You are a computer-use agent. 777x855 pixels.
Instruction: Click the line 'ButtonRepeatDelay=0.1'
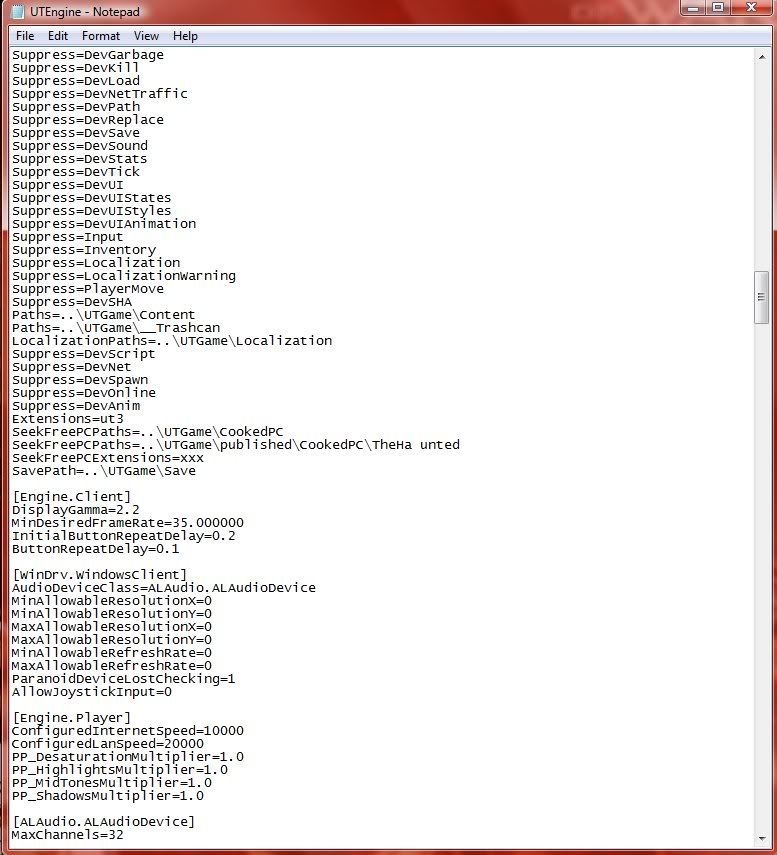tap(95, 549)
